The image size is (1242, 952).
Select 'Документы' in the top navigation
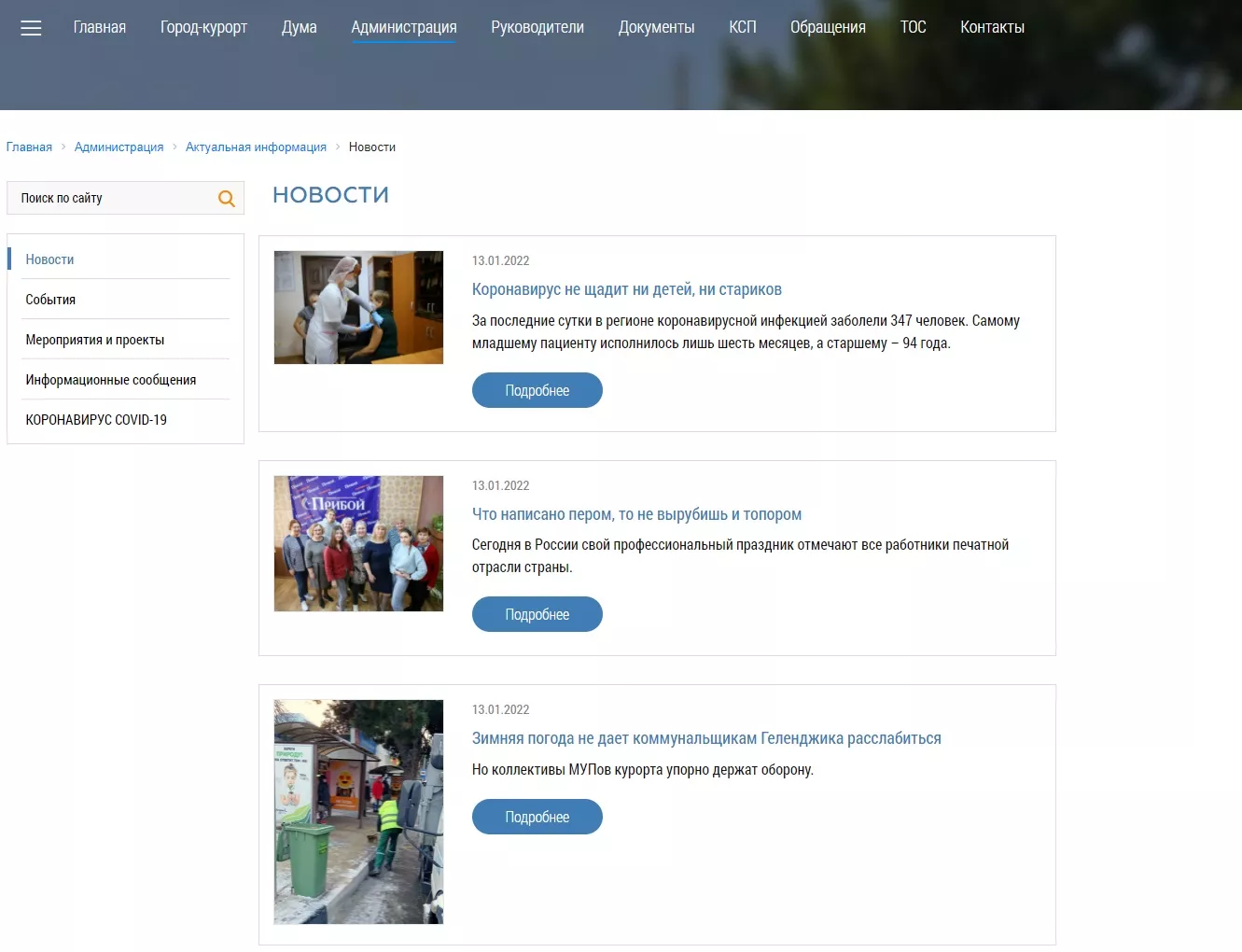tap(656, 27)
